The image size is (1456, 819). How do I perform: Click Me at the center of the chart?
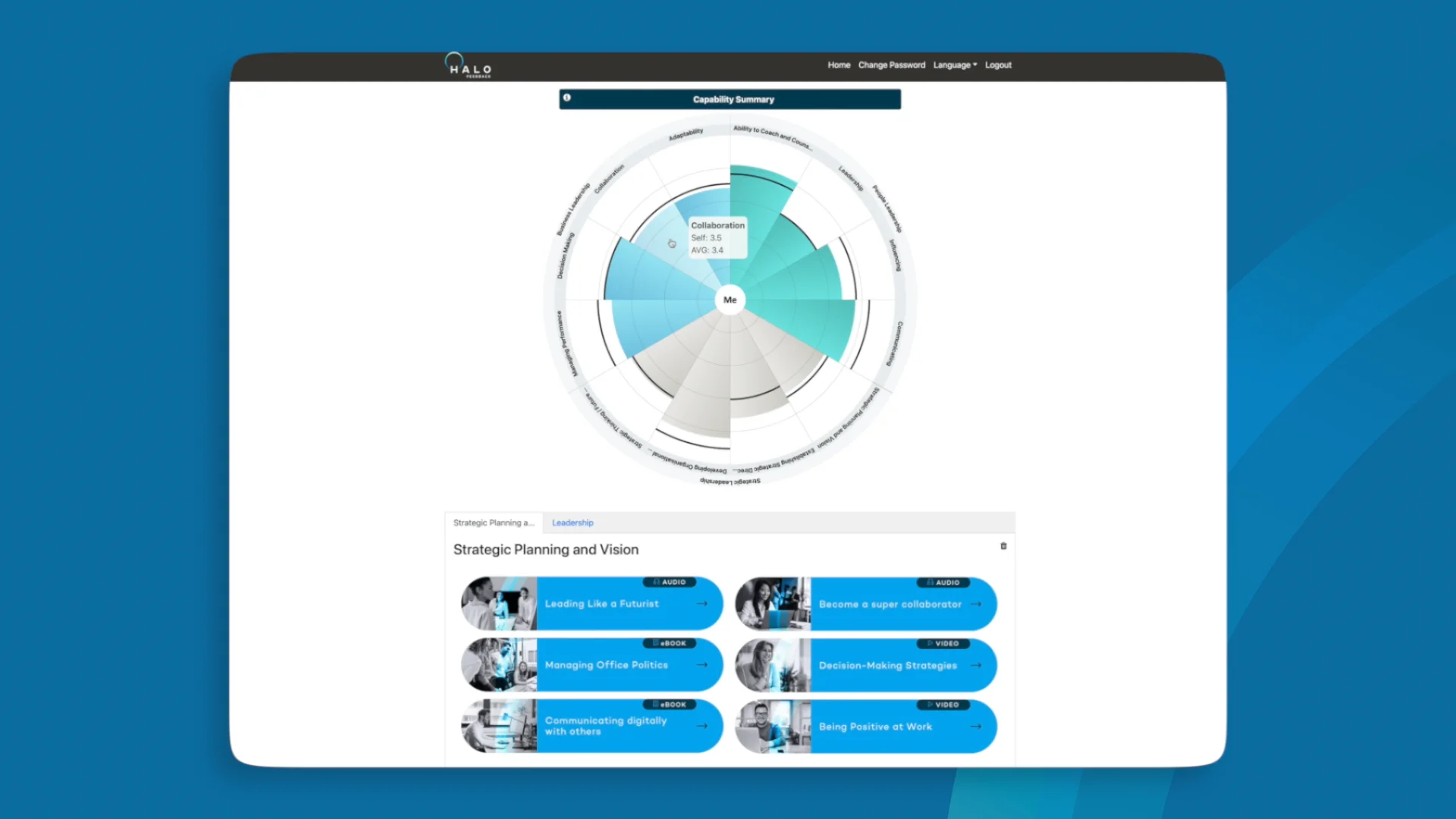730,299
